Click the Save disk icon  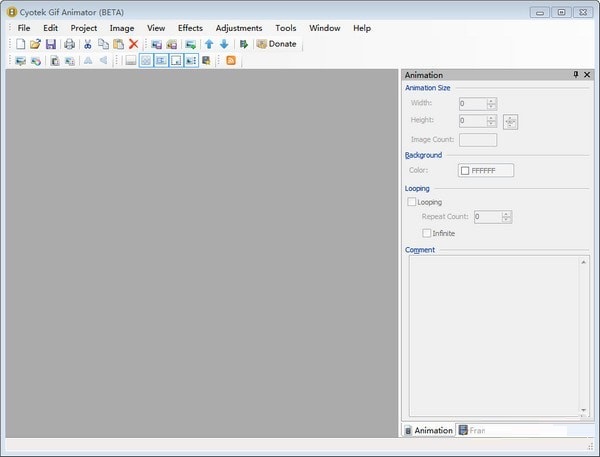(50, 44)
